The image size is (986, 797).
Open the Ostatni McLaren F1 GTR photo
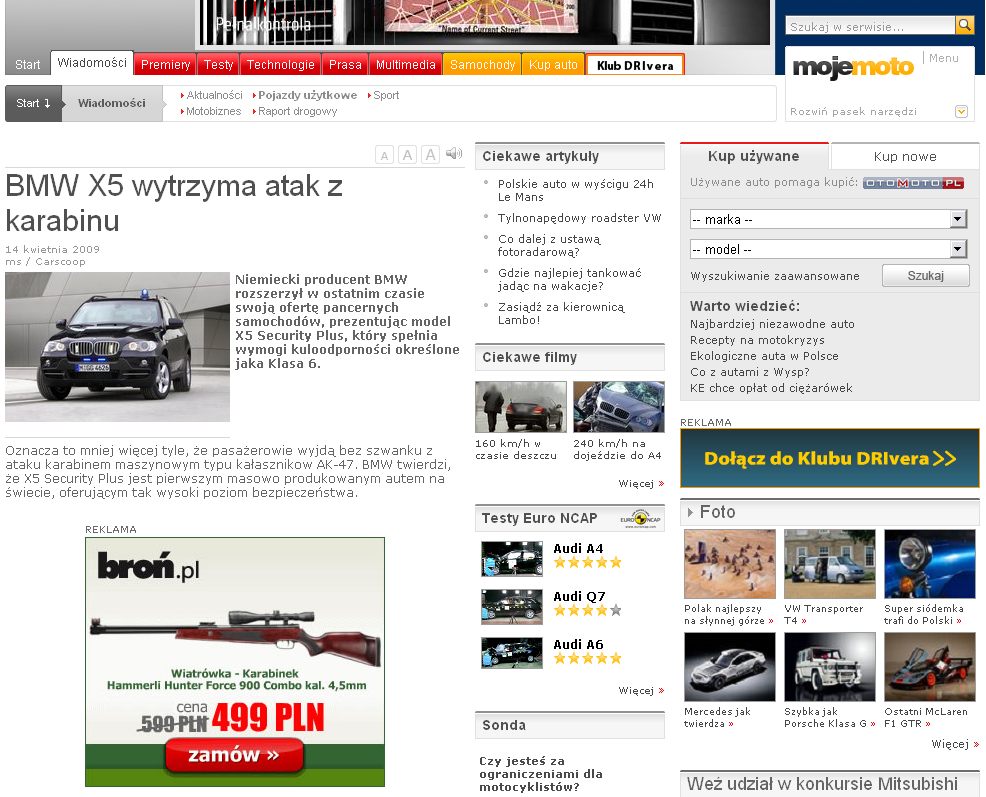pos(930,667)
